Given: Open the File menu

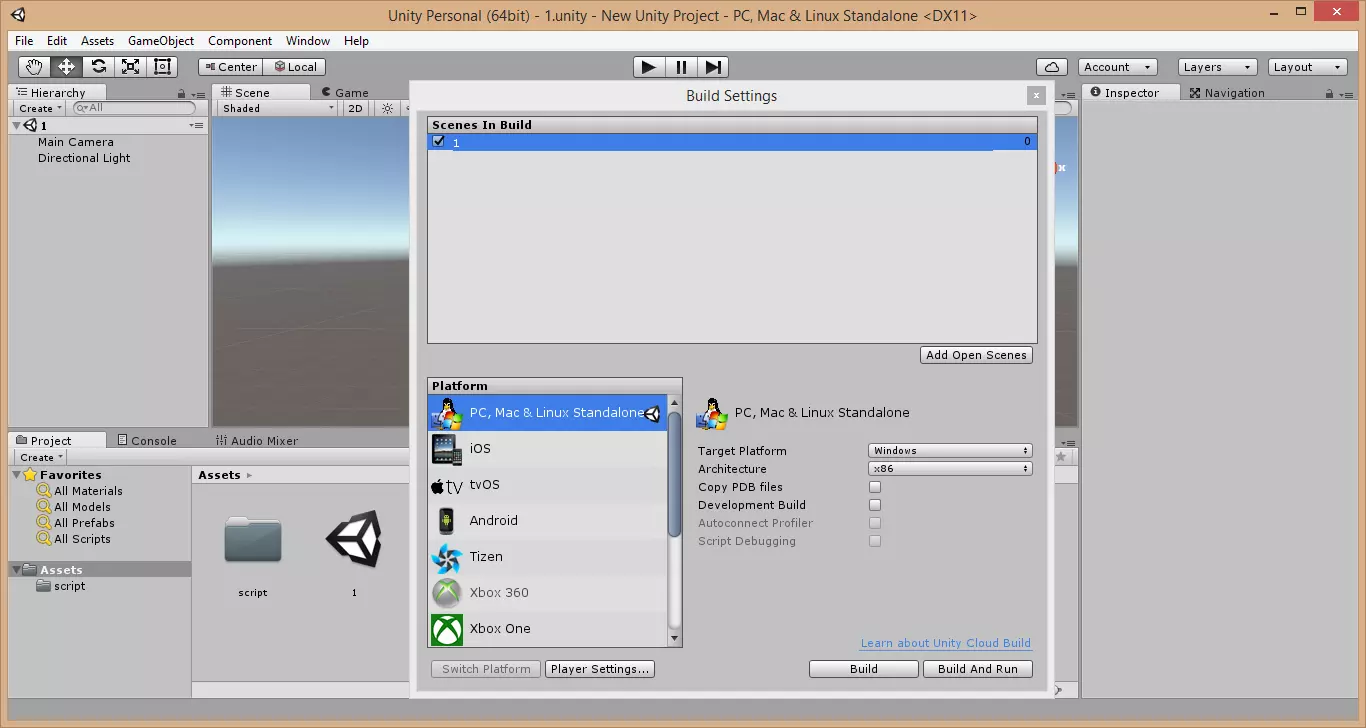Looking at the screenshot, I should [x=24, y=41].
